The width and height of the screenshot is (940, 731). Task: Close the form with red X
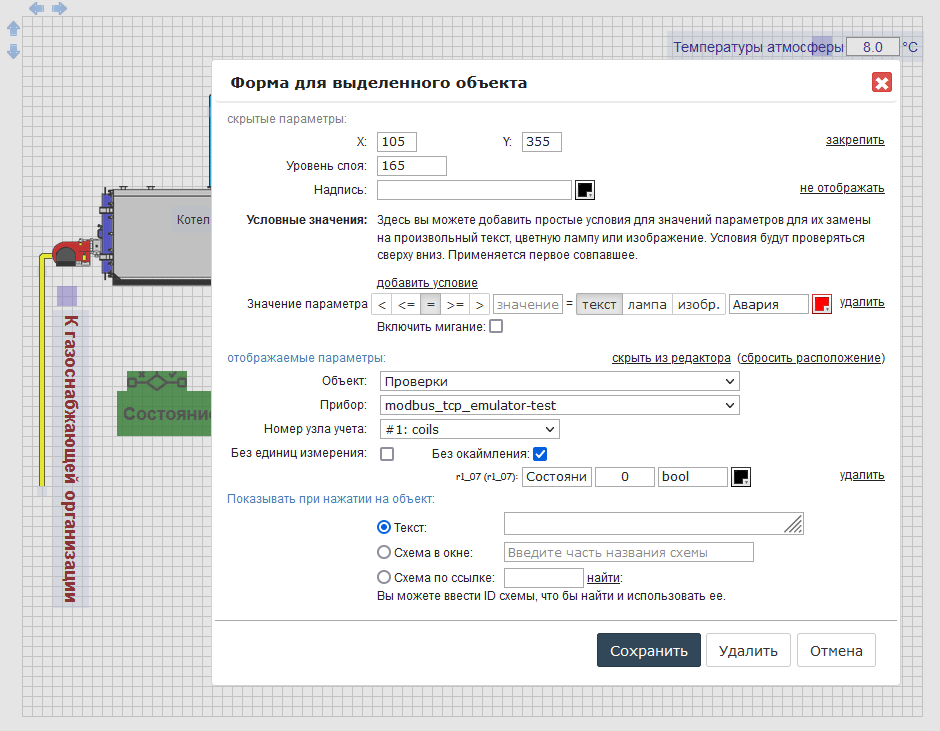(881, 83)
